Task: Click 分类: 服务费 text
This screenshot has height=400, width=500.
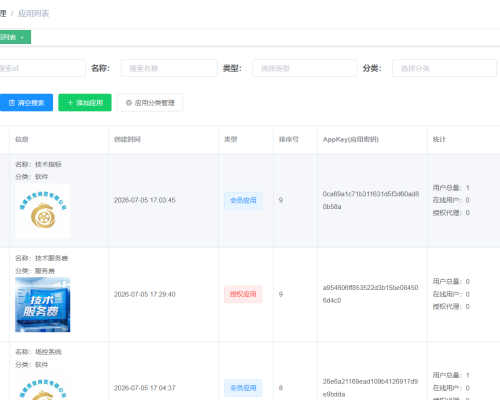Action: tap(35, 271)
